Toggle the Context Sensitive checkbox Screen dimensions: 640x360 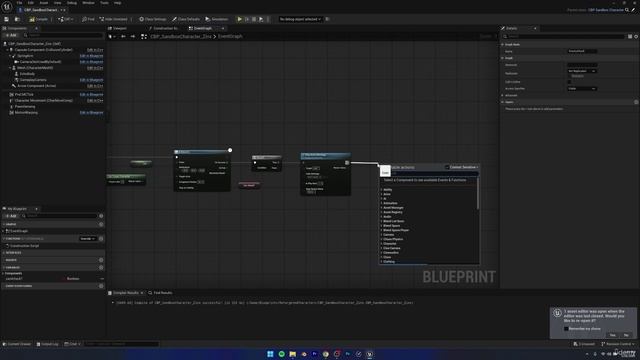pyautogui.click(x=447, y=167)
